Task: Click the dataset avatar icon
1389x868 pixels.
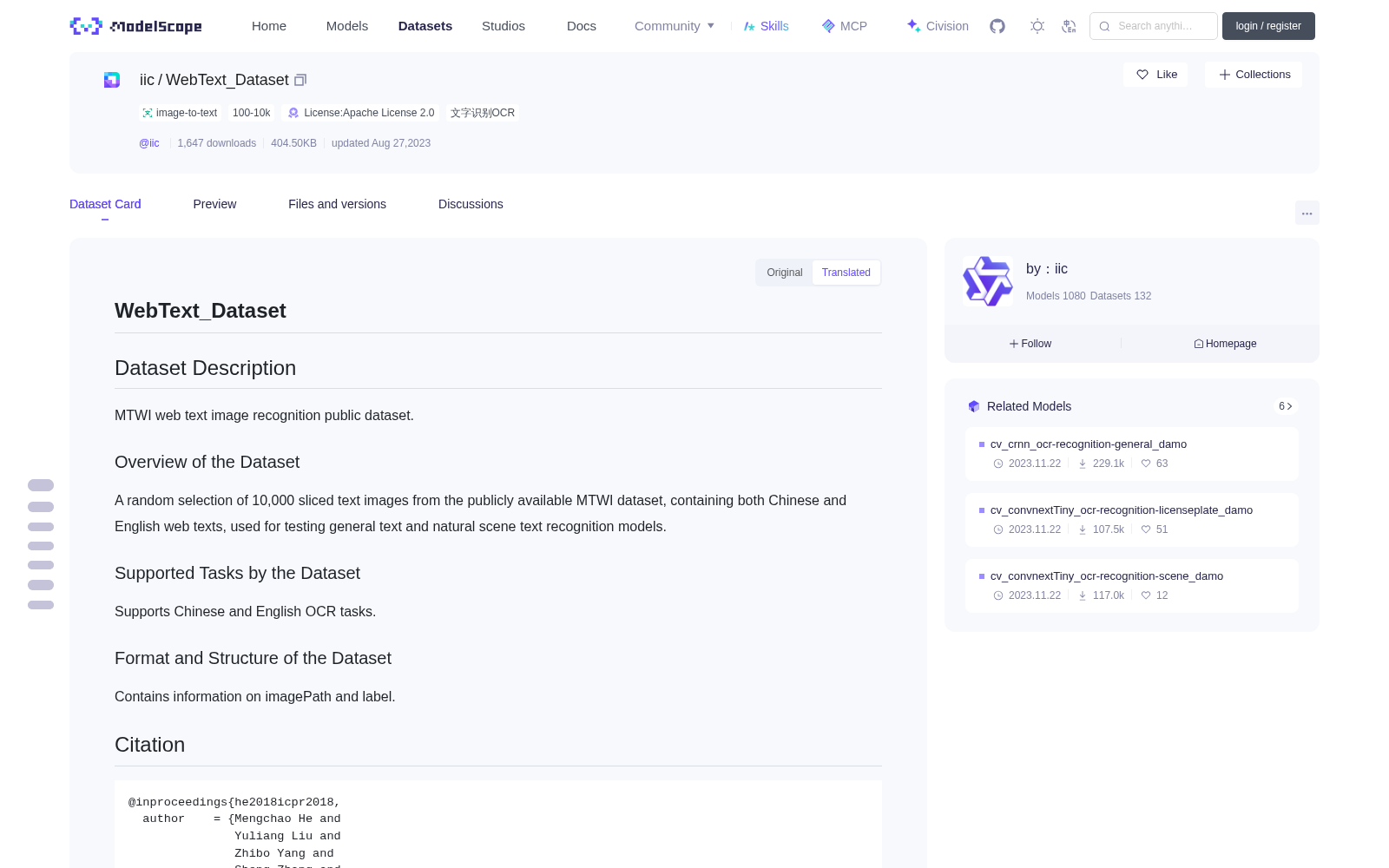Action: [112, 80]
